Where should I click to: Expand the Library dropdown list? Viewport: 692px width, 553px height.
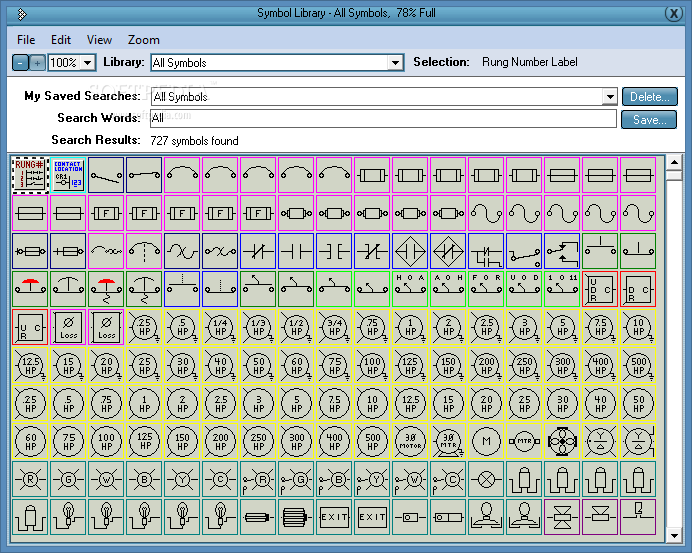[x=395, y=63]
